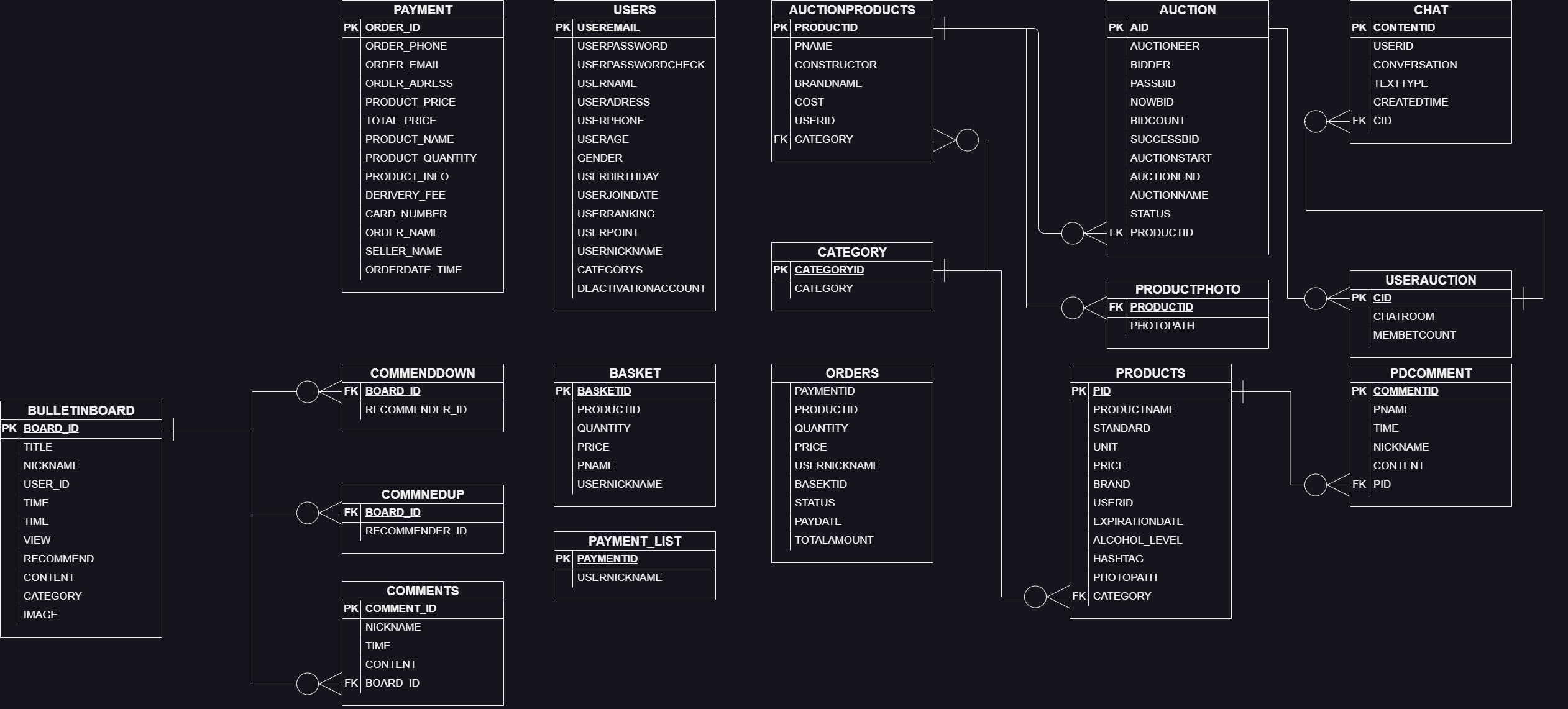Screen dimensions: 1568x709
Task: Click the PRODUCTS table title
Action: click(x=1150, y=373)
